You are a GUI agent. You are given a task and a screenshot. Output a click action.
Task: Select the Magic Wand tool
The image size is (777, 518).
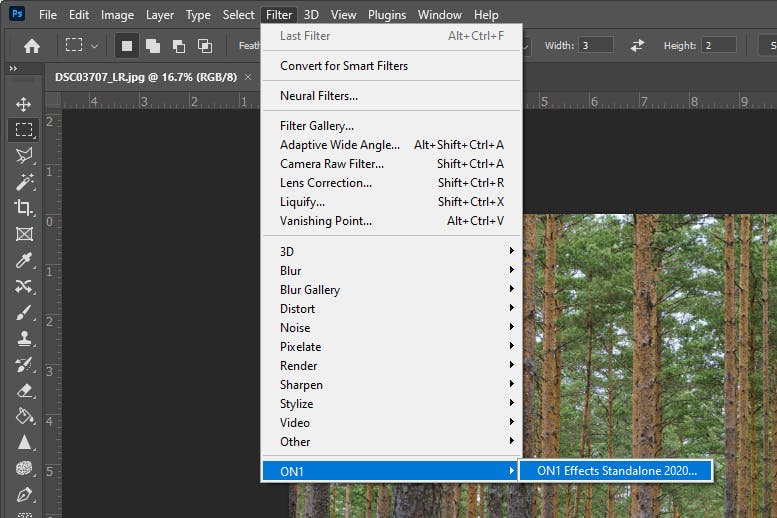point(23,182)
